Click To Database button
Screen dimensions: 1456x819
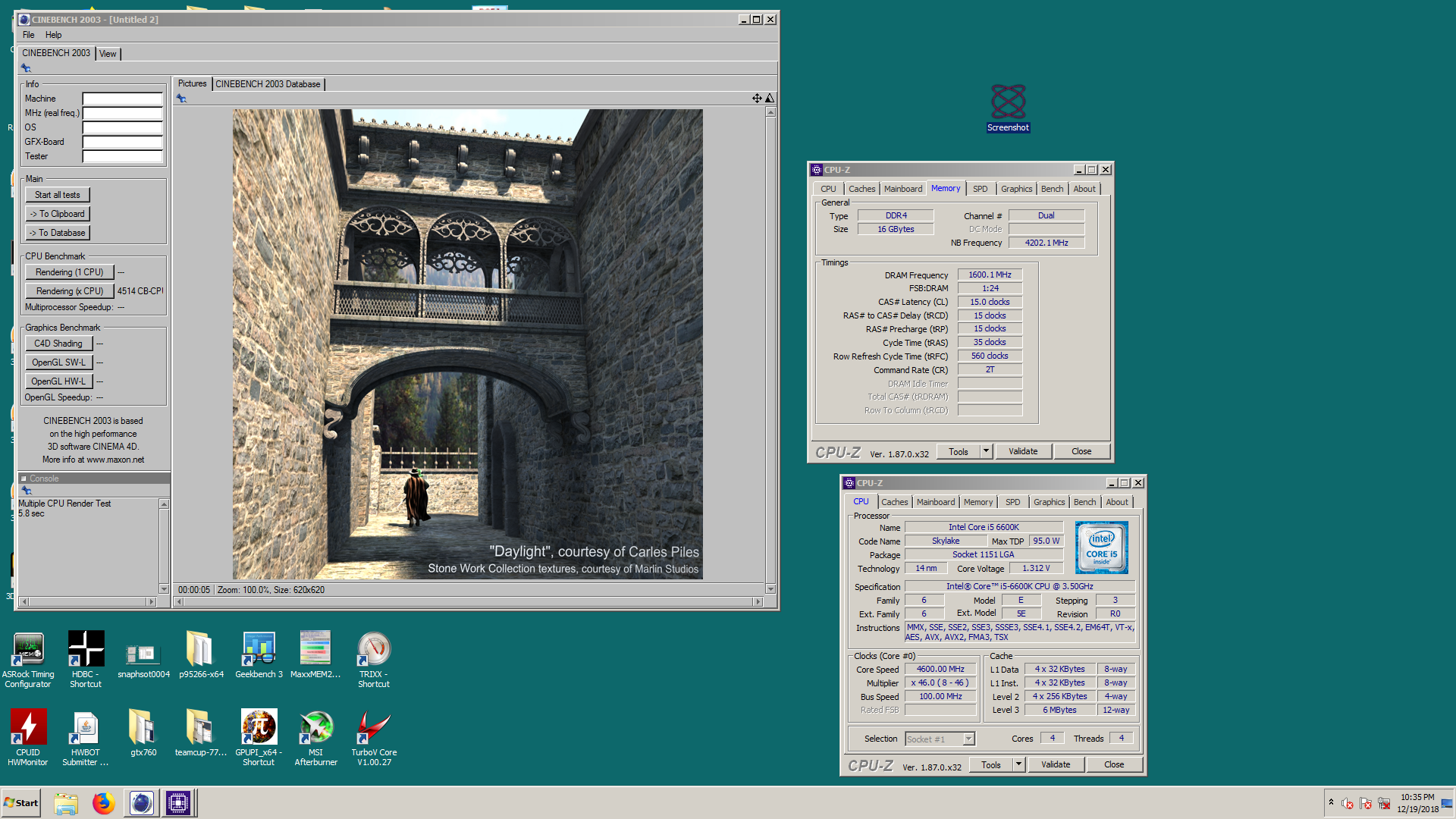(x=58, y=233)
